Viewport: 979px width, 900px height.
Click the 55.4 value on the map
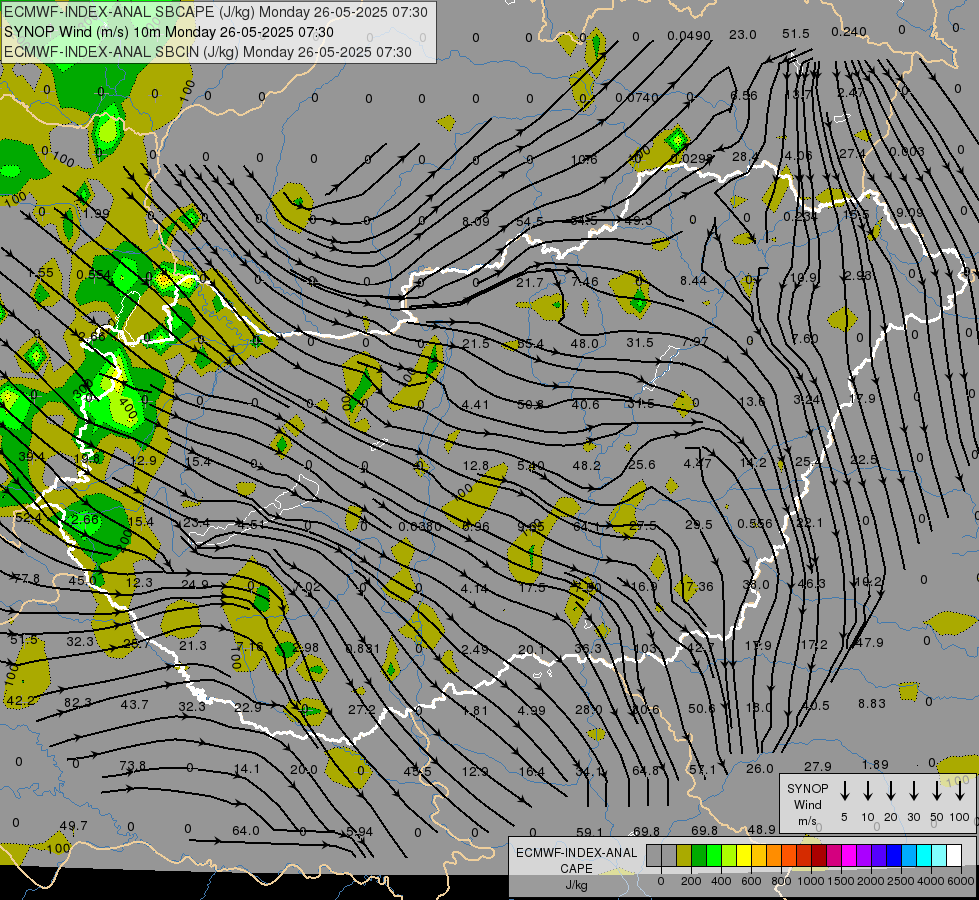[x=530, y=344]
